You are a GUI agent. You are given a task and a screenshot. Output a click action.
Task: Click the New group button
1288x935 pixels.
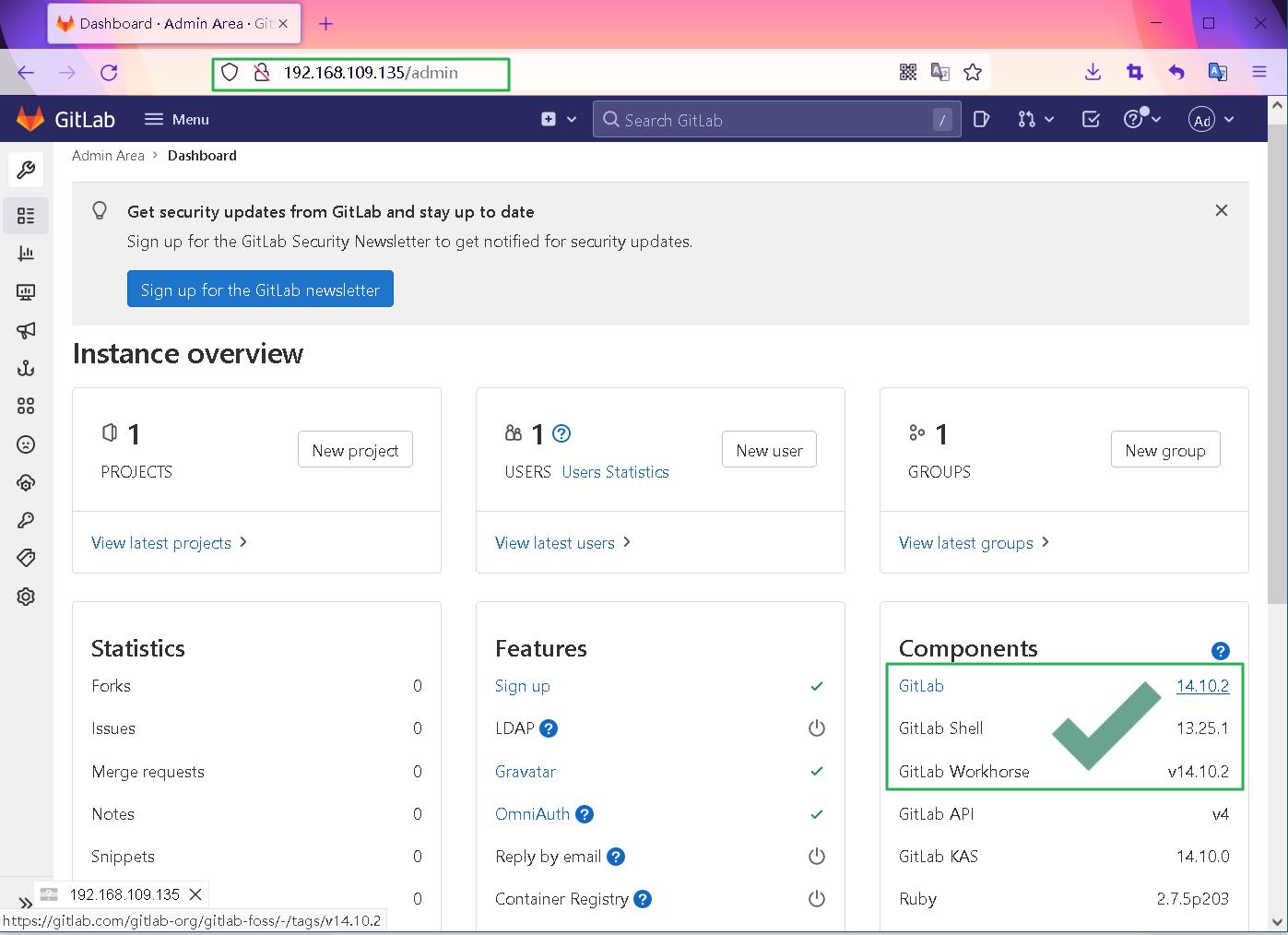click(x=1165, y=450)
